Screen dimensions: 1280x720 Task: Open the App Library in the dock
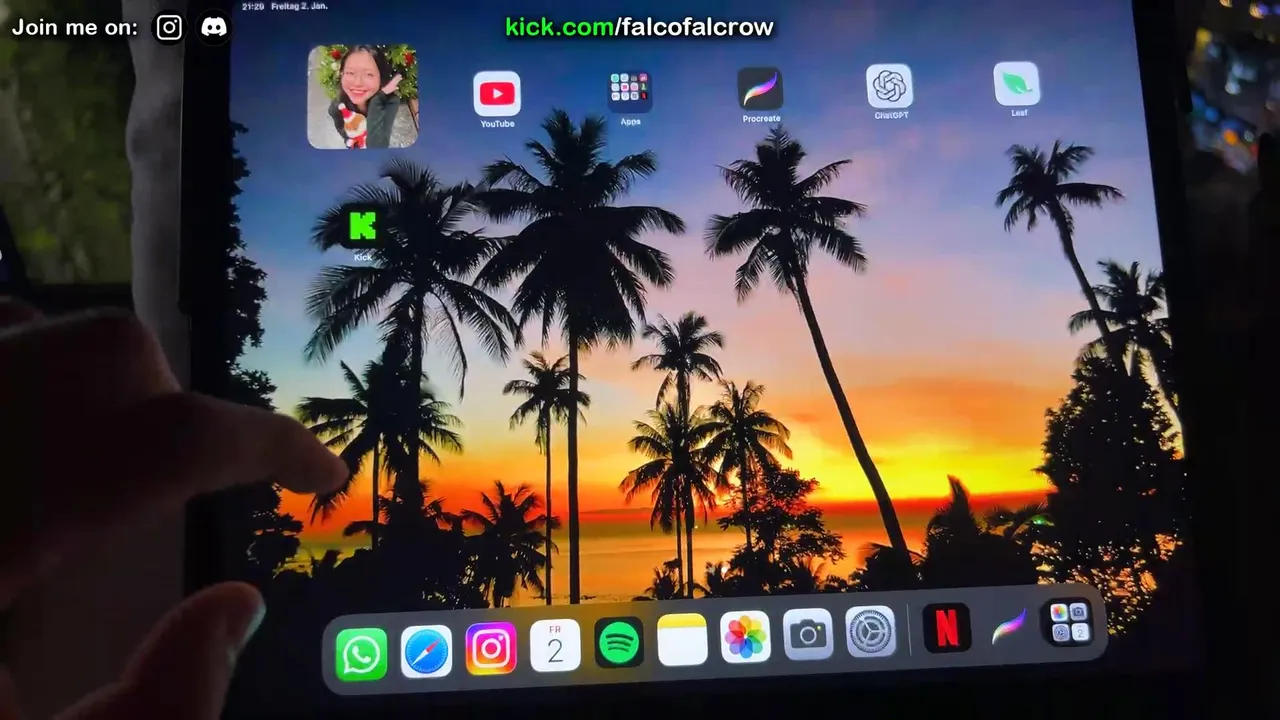[x=1068, y=622]
